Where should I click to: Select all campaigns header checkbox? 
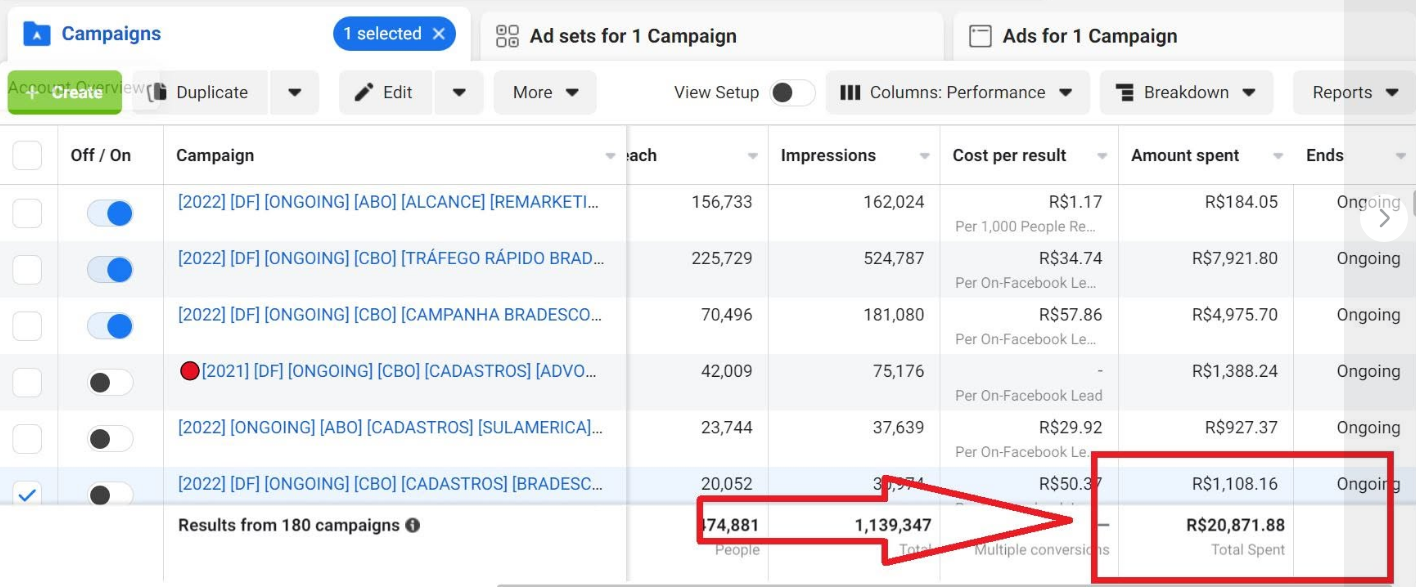point(27,155)
